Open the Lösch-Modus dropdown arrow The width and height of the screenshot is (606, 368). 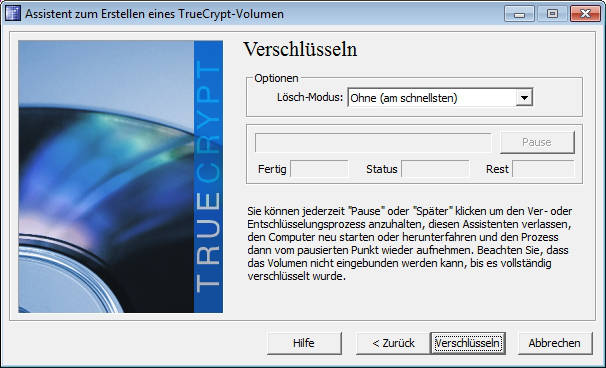524,98
